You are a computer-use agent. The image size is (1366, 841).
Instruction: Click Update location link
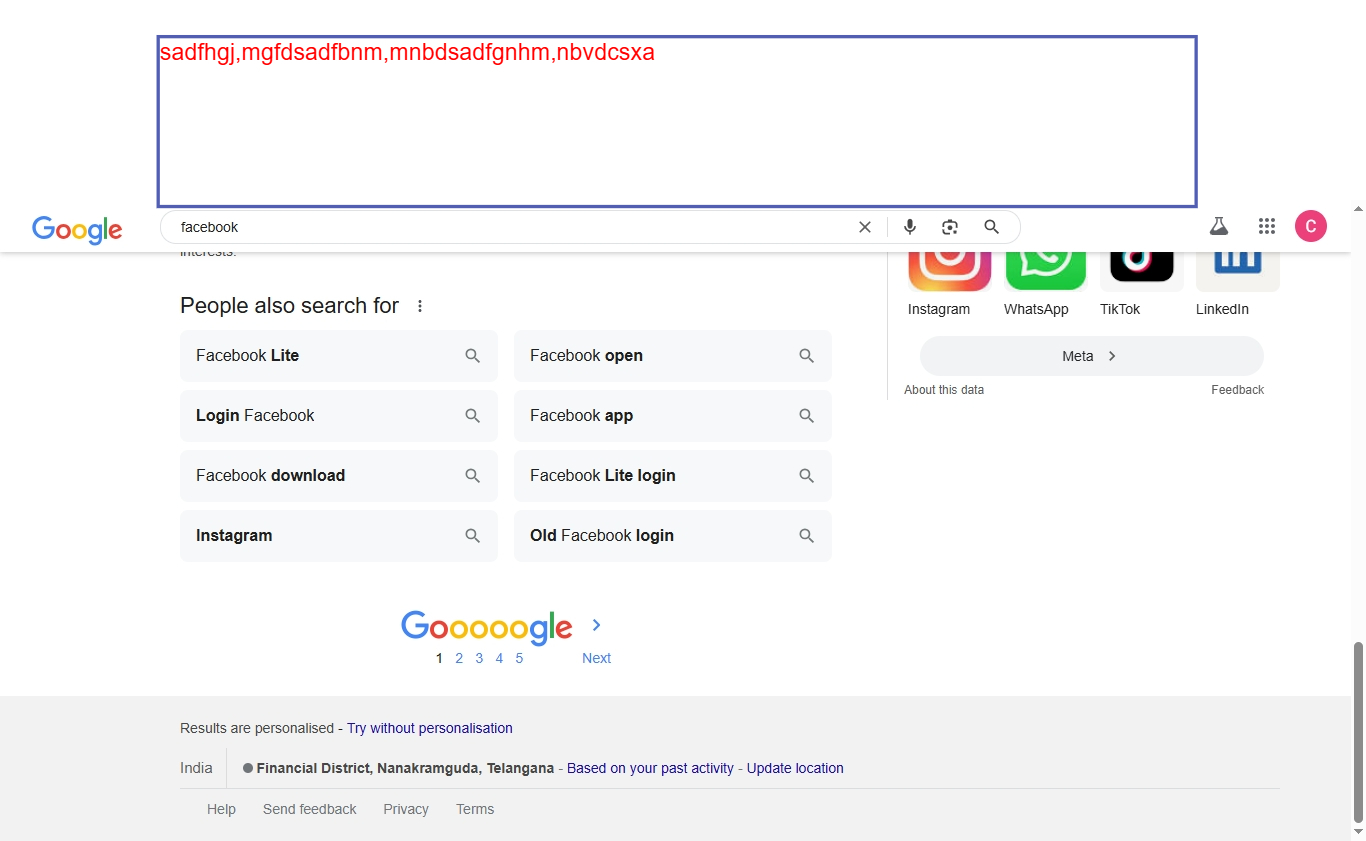[795, 768]
